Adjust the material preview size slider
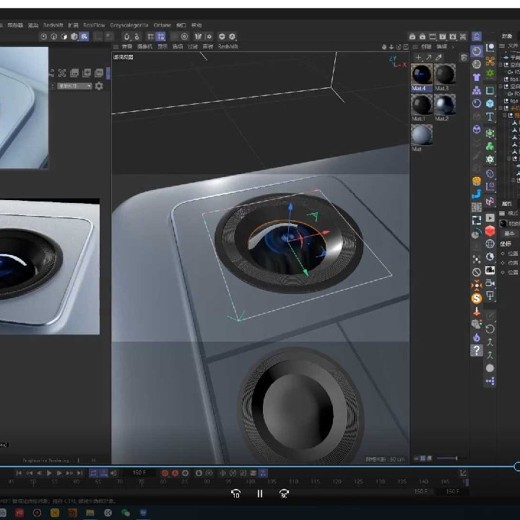Viewport: 520px width, 520px height. [447, 458]
